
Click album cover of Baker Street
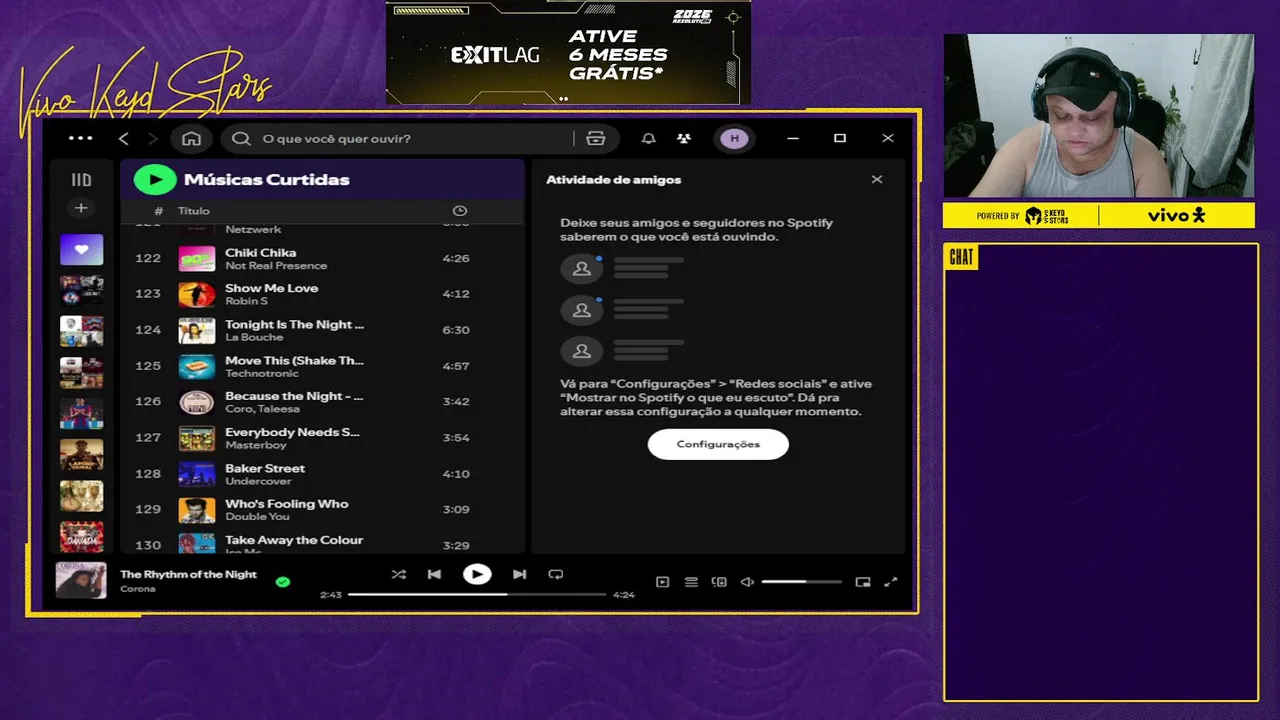coord(197,474)
